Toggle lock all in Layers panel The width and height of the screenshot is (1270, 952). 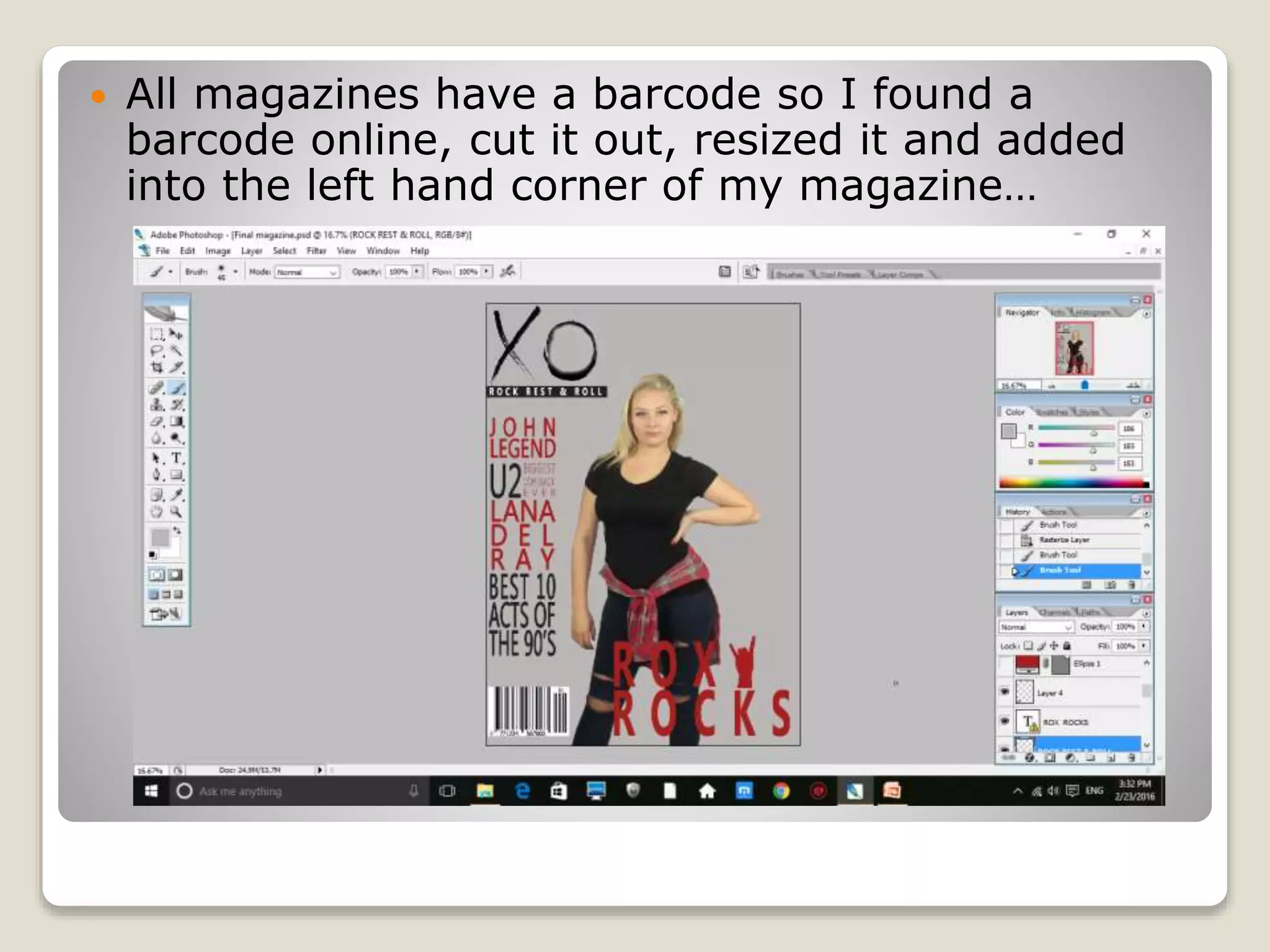tap(1067, 646)
